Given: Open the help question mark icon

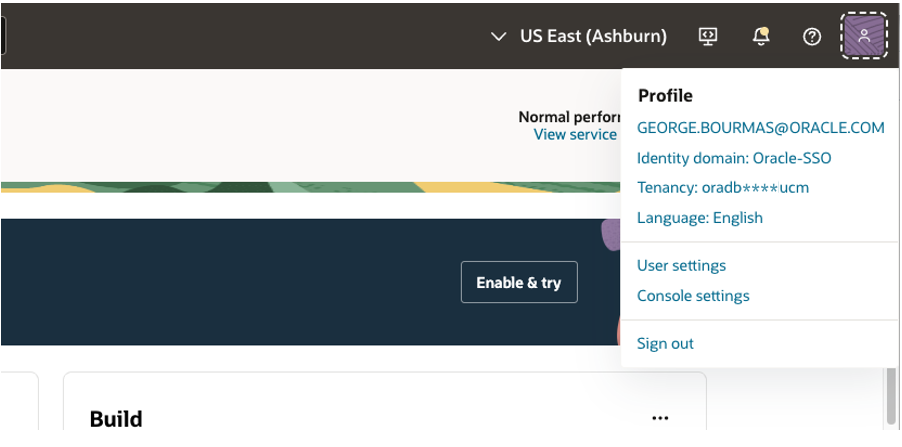Looking at the screenshot, I should (x=812, y=37).
